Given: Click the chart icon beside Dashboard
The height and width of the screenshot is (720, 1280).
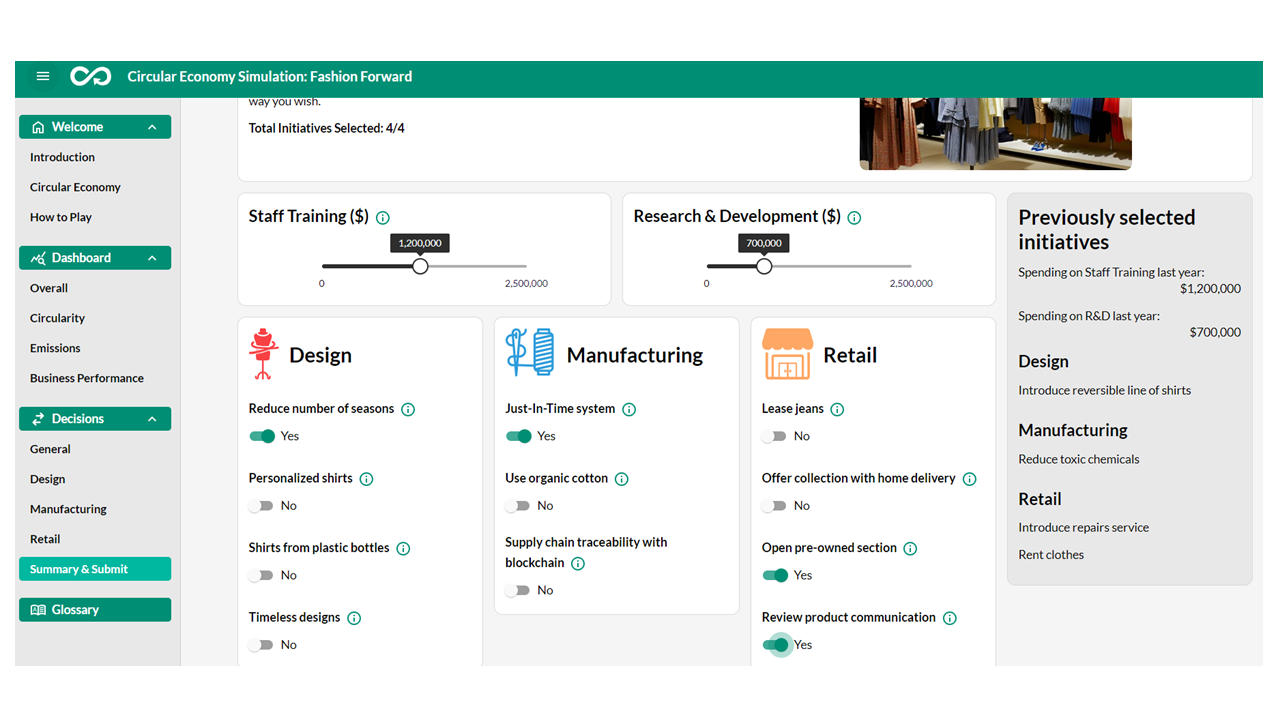Looking at the screenshot, I should coord(38,258).
